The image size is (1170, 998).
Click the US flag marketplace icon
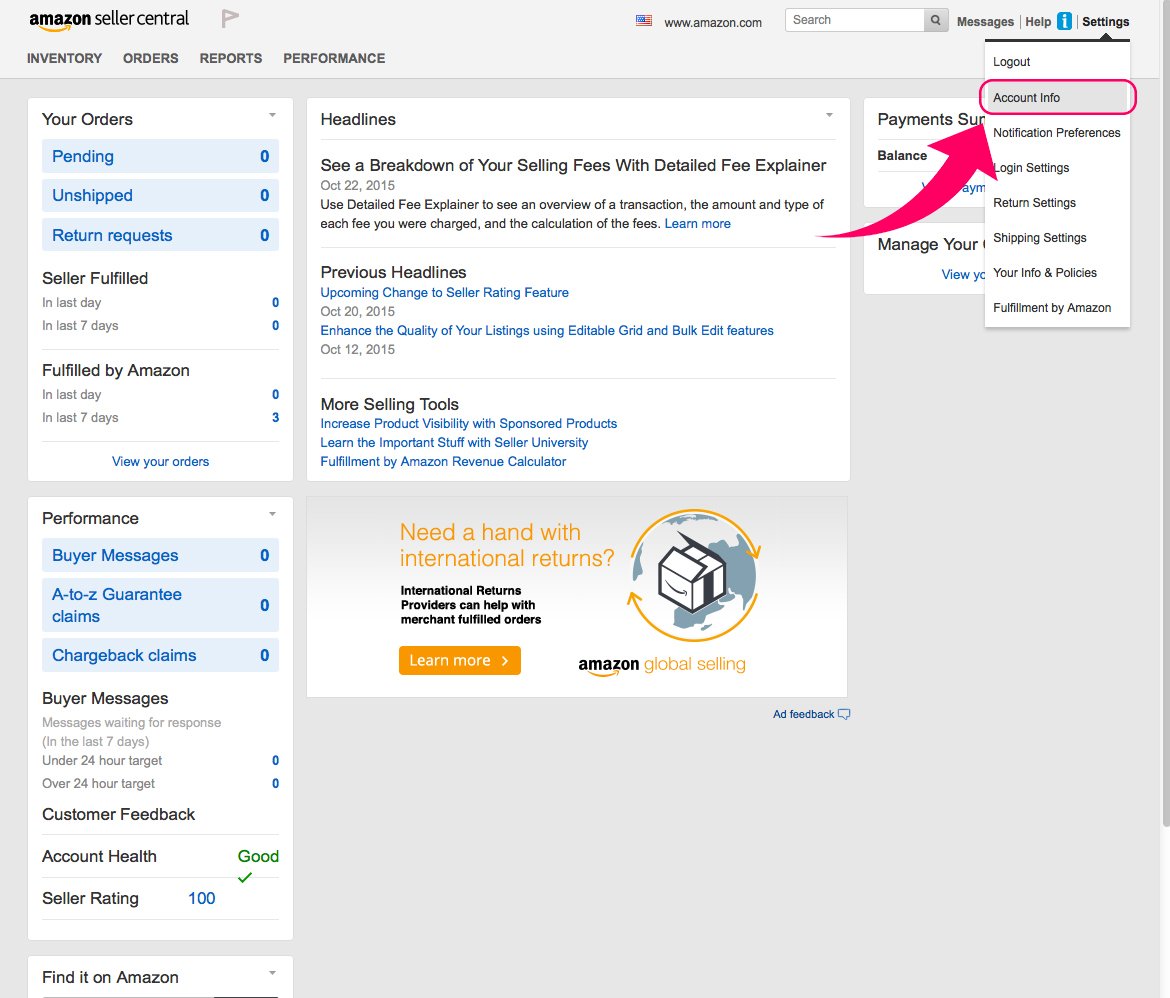point(643,21)
